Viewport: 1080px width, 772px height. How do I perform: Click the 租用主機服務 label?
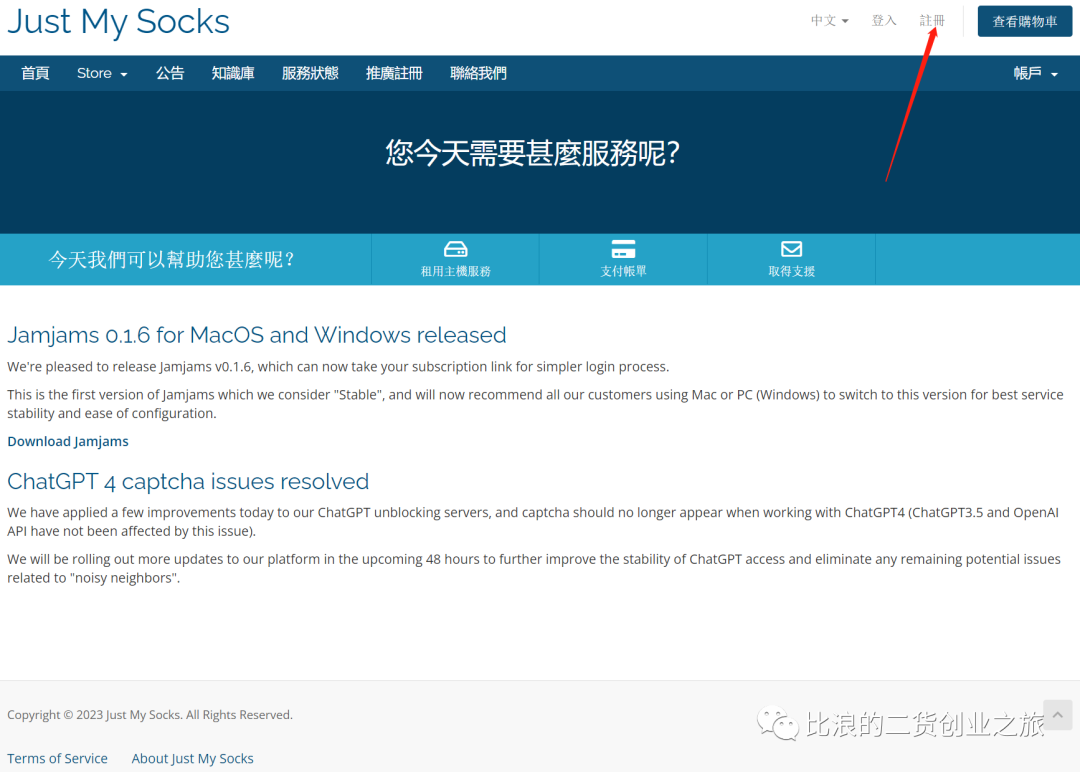point(455,271)
